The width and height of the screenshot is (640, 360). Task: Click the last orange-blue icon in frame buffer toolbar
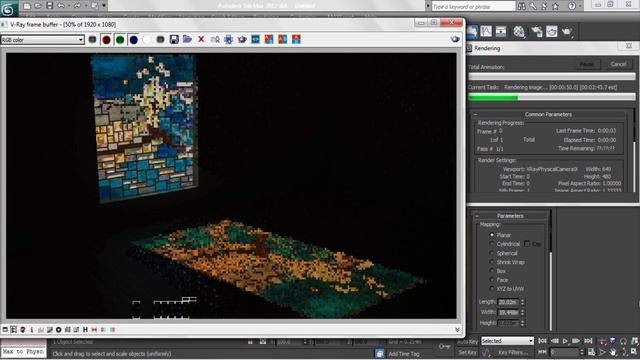click(x=296, y=40)
